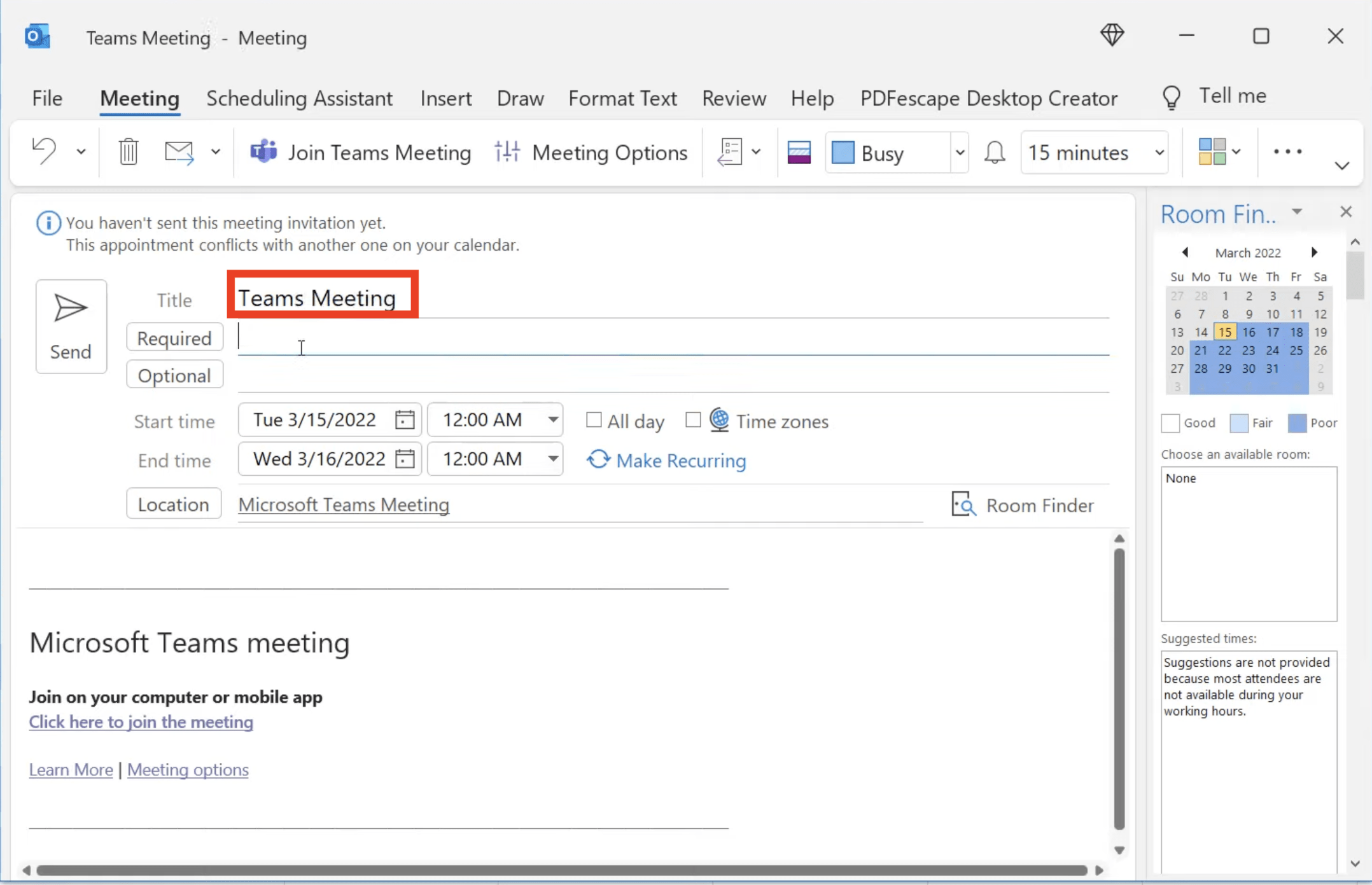Expand the response options dropdown arrow
This screenshot has width=1372, height=885.
click(756, 152)
